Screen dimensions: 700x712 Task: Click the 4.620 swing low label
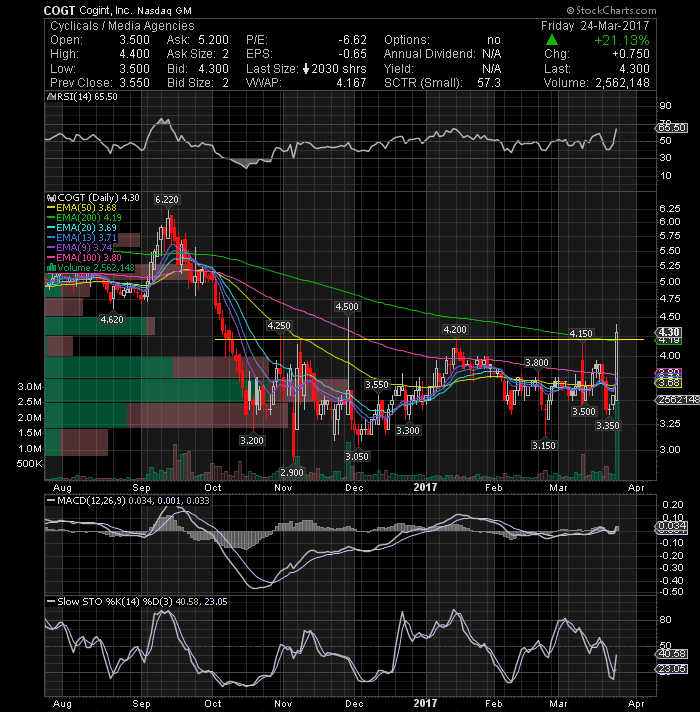tap(112, 320)
